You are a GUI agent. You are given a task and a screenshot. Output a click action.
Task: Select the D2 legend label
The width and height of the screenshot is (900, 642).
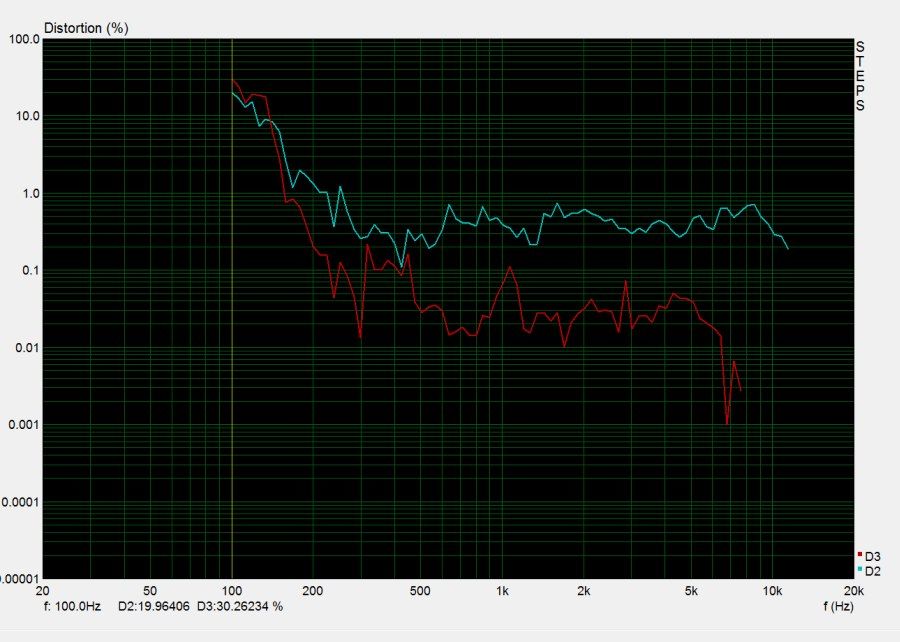(x=872, y=571)
